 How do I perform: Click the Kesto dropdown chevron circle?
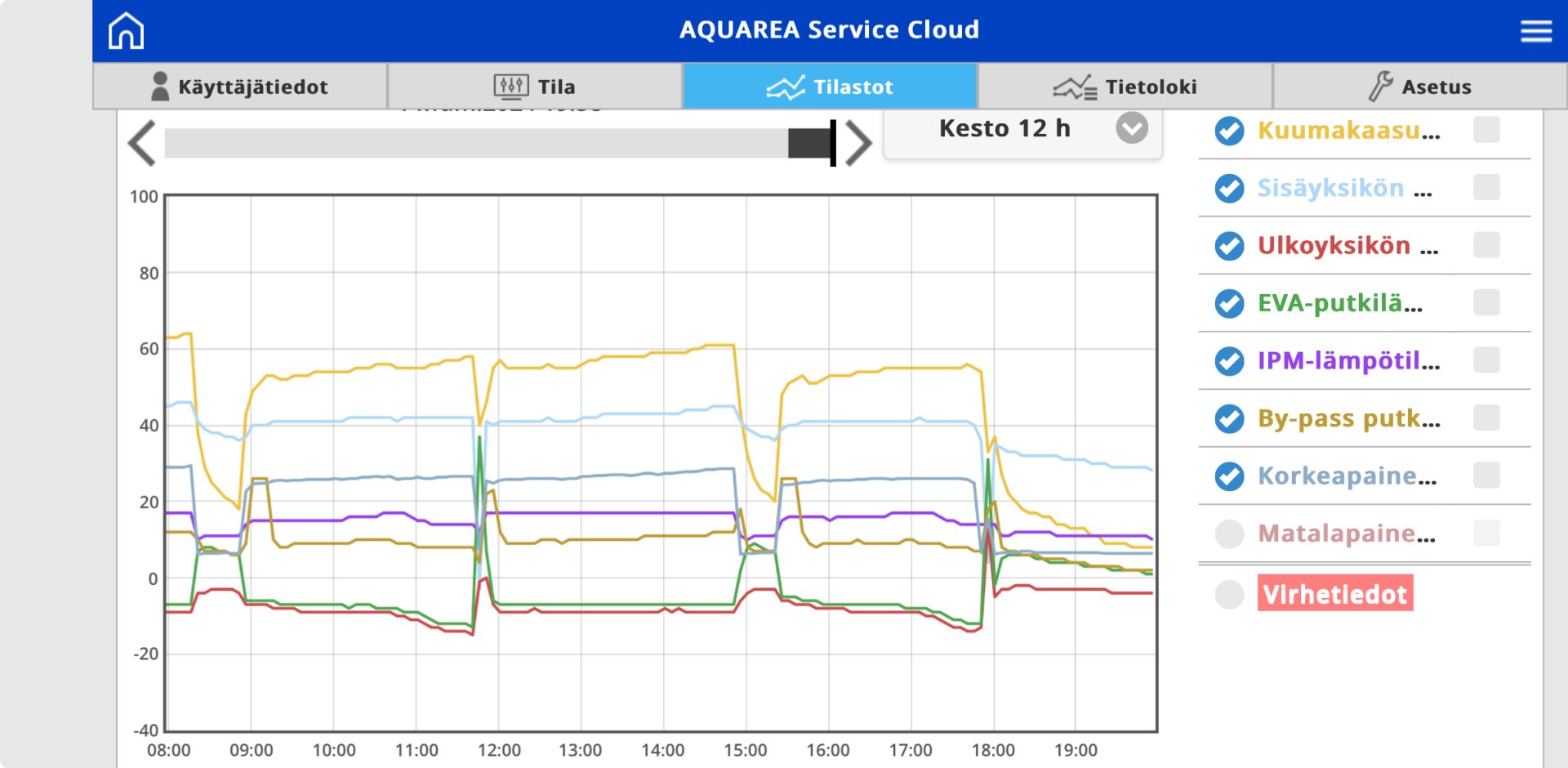click(1132, 128)
